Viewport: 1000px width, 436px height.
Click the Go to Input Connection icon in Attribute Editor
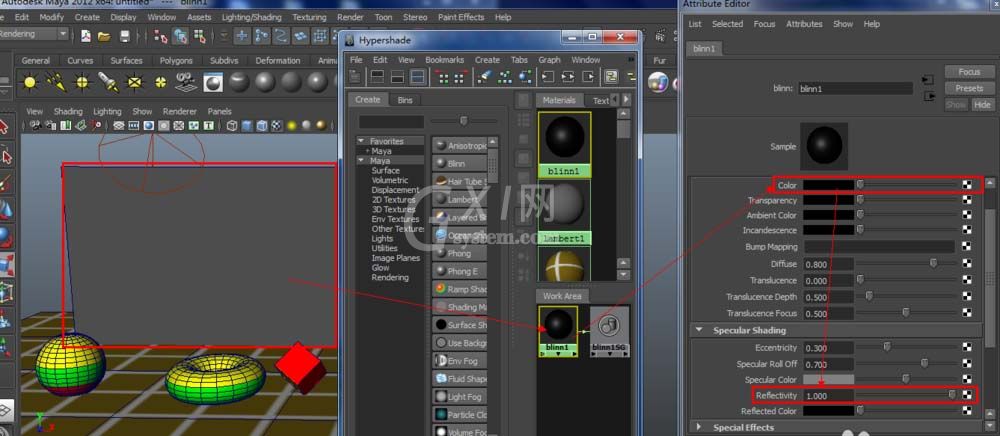928,80
